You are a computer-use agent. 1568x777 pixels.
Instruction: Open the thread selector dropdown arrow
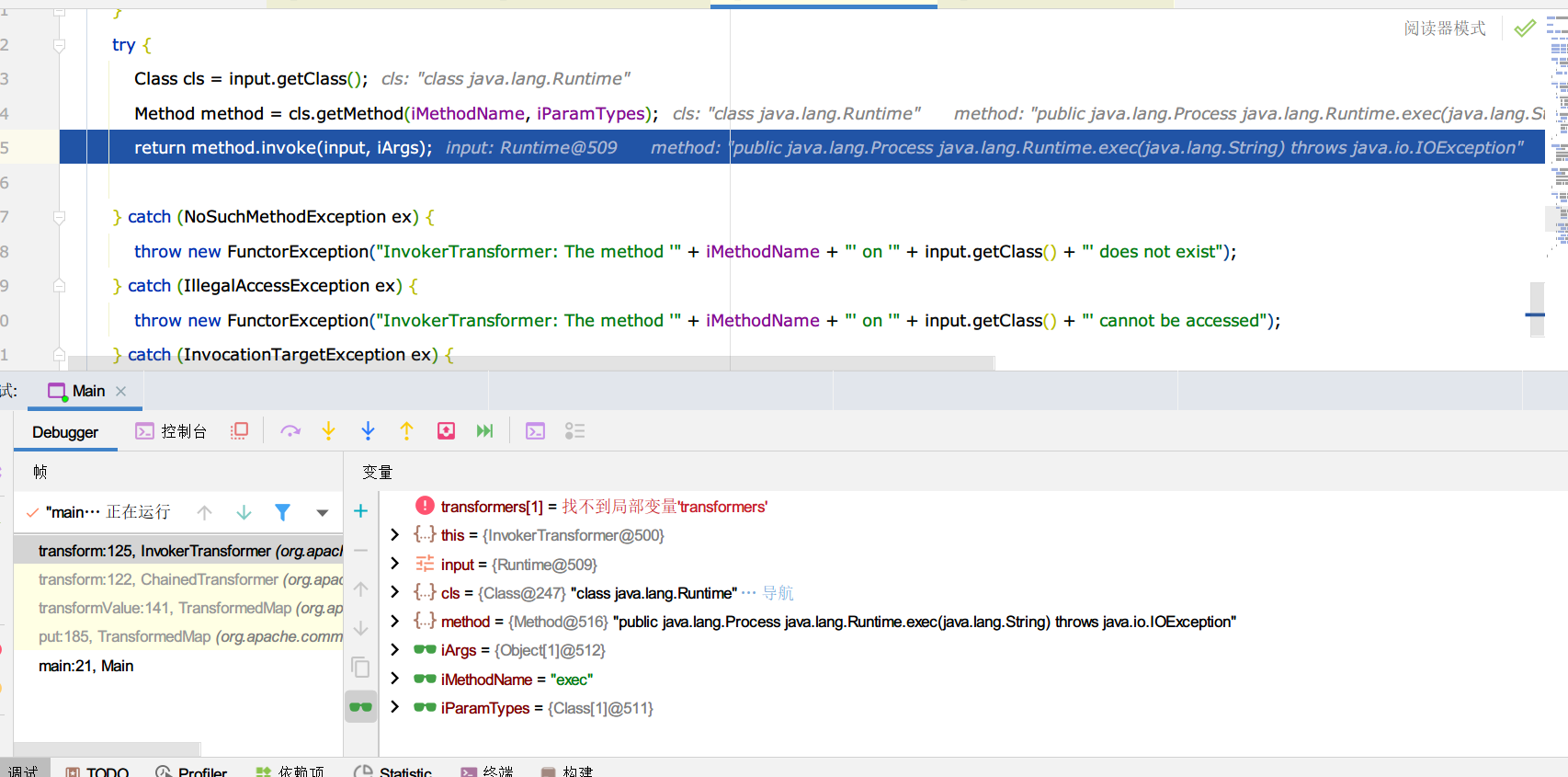pyautogui.click(x=322, y=513)
